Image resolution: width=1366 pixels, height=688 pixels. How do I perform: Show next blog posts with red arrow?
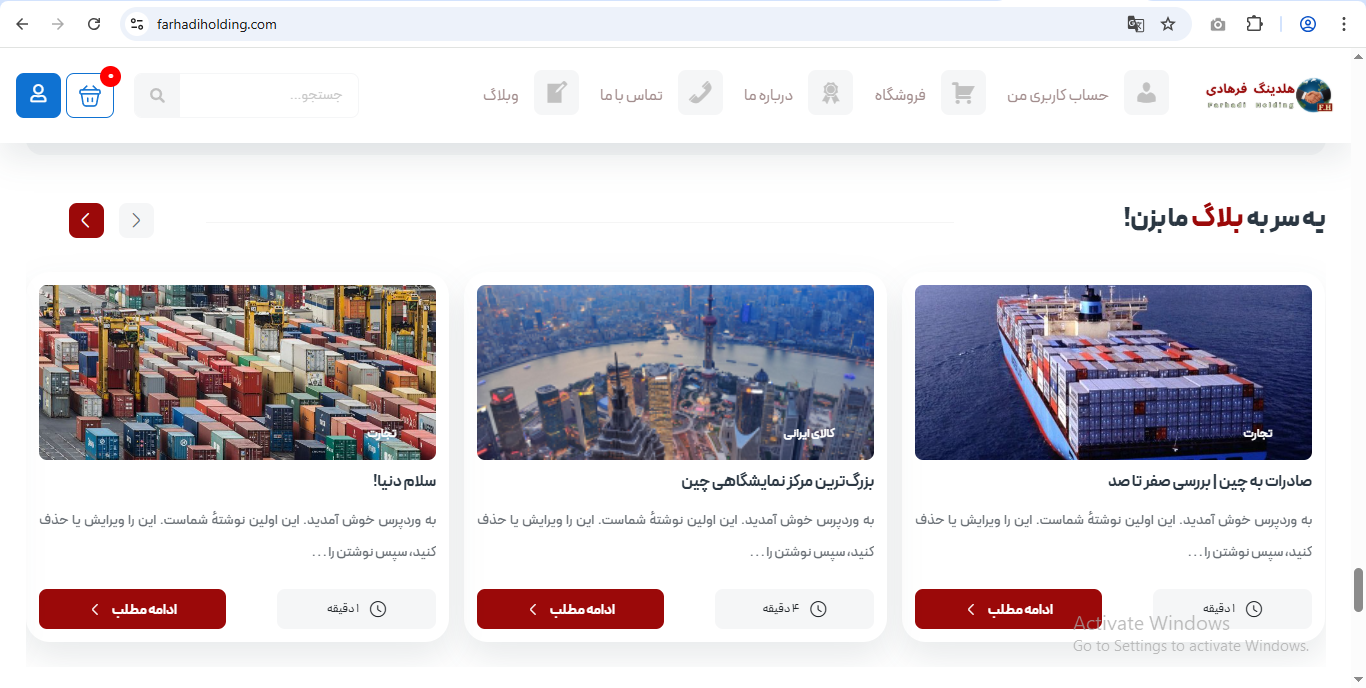point(86,220)
